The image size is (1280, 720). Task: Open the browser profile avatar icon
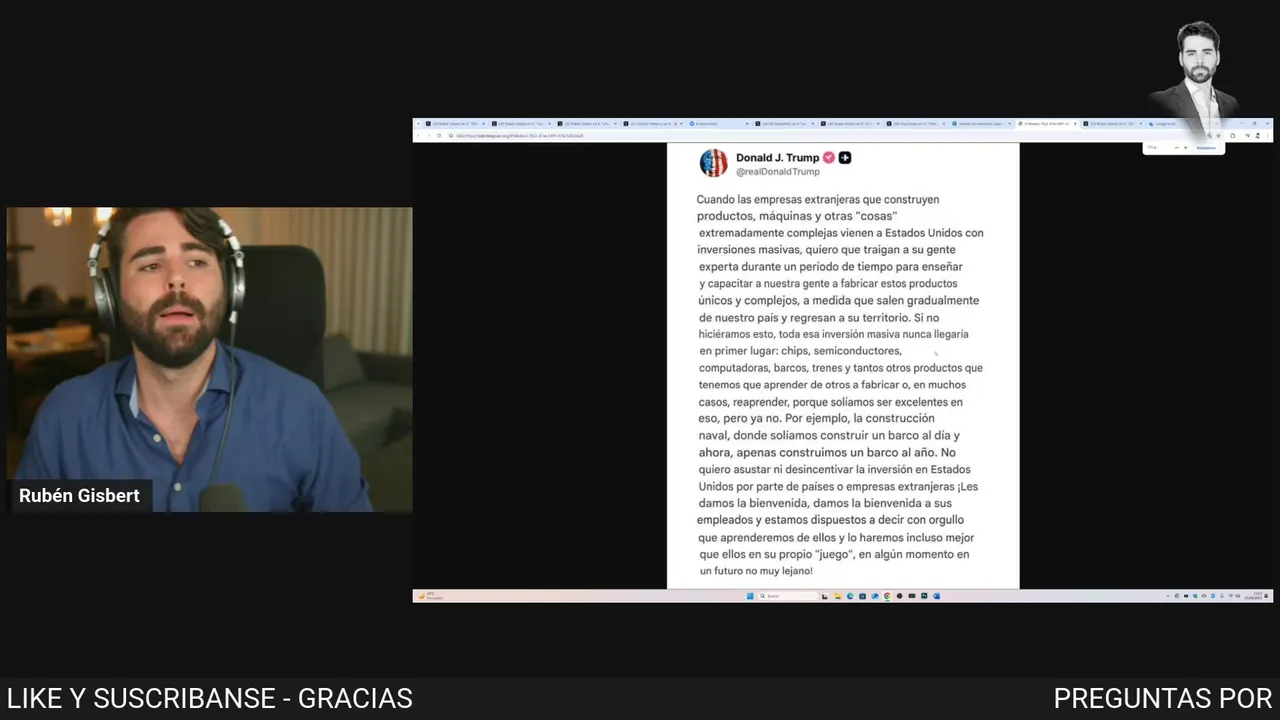pos(1257,135)
